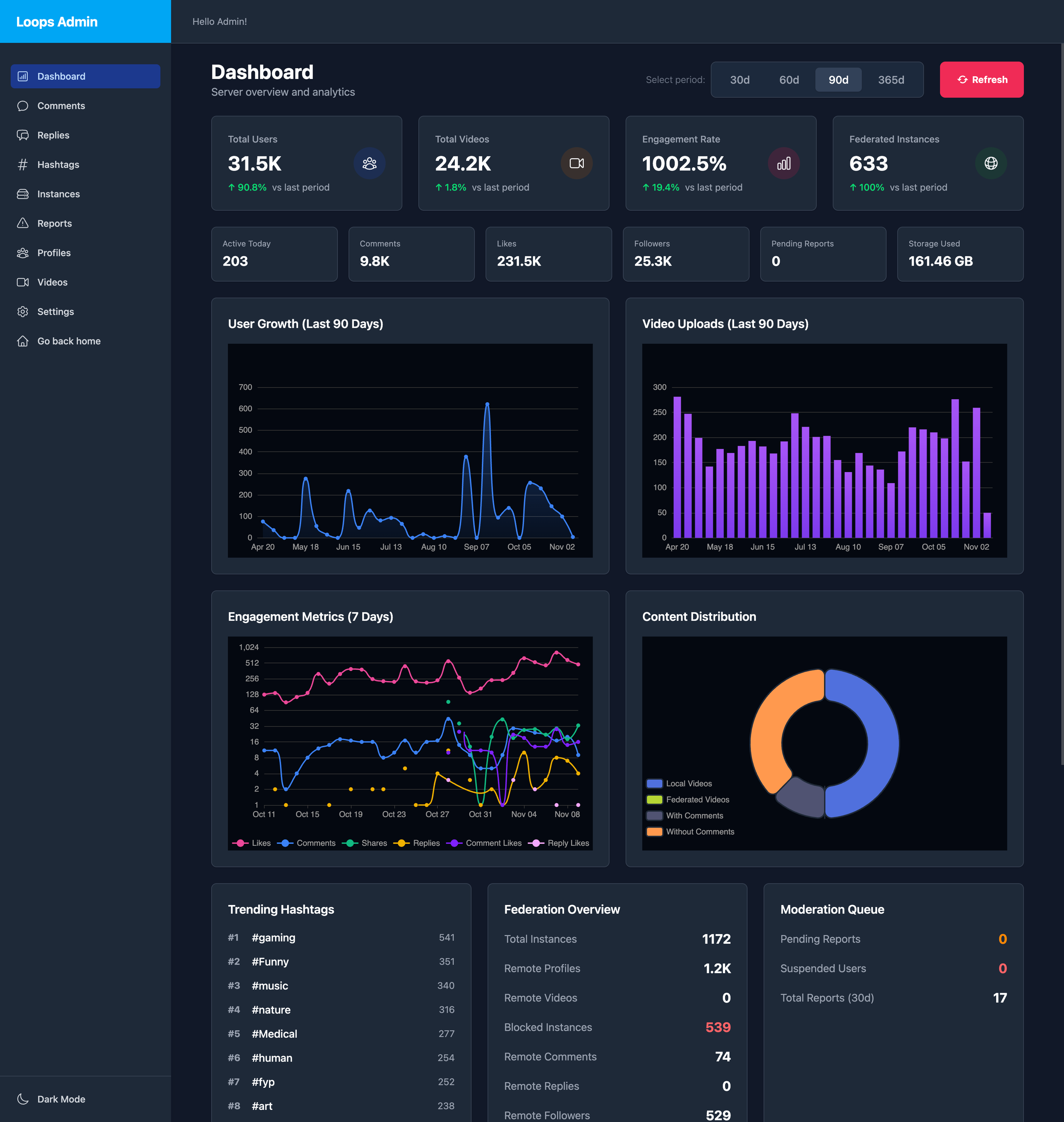Click the Local Videos blue legend swatch
Screen dimensions: 1064x1122
654,784
